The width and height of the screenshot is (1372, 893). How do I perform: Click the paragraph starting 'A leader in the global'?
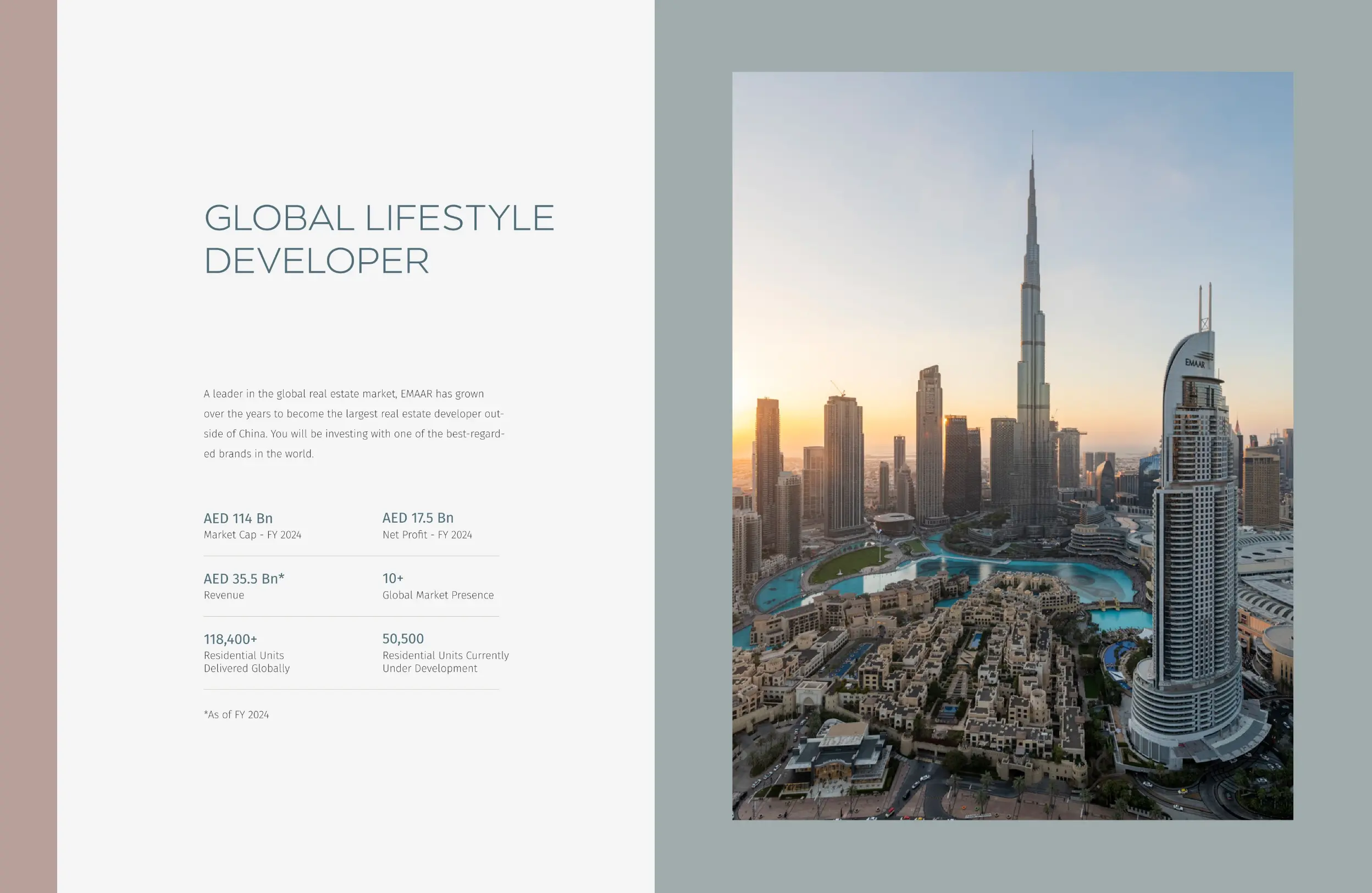tap(354, 424)
